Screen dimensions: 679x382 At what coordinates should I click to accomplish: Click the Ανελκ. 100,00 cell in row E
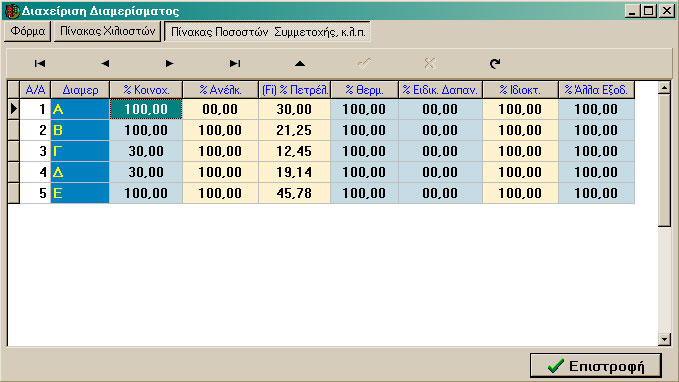click(x=220, y=193)
